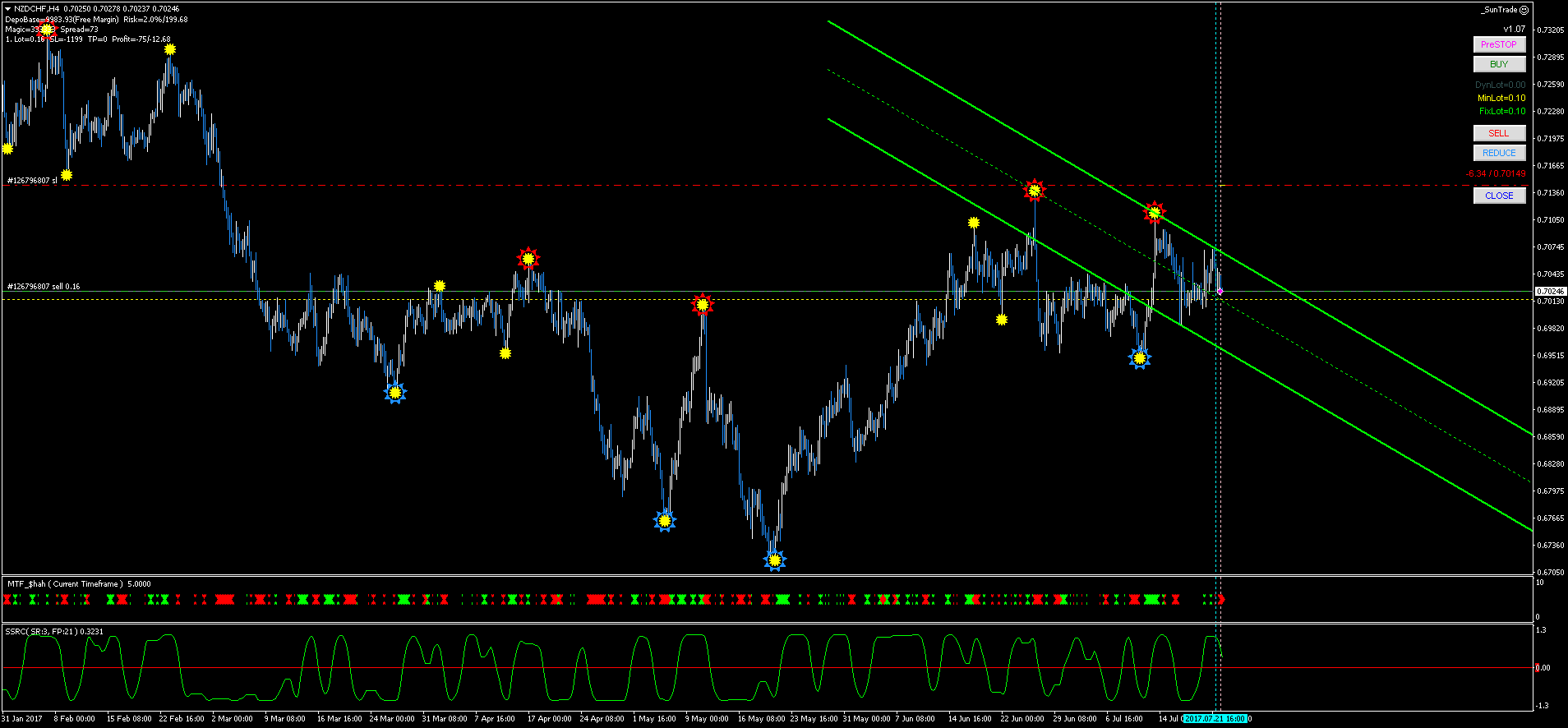Click the FixLot=0.10 label
The height and width of the screenshot is (728, 1568).
[x=1502, y=111]
